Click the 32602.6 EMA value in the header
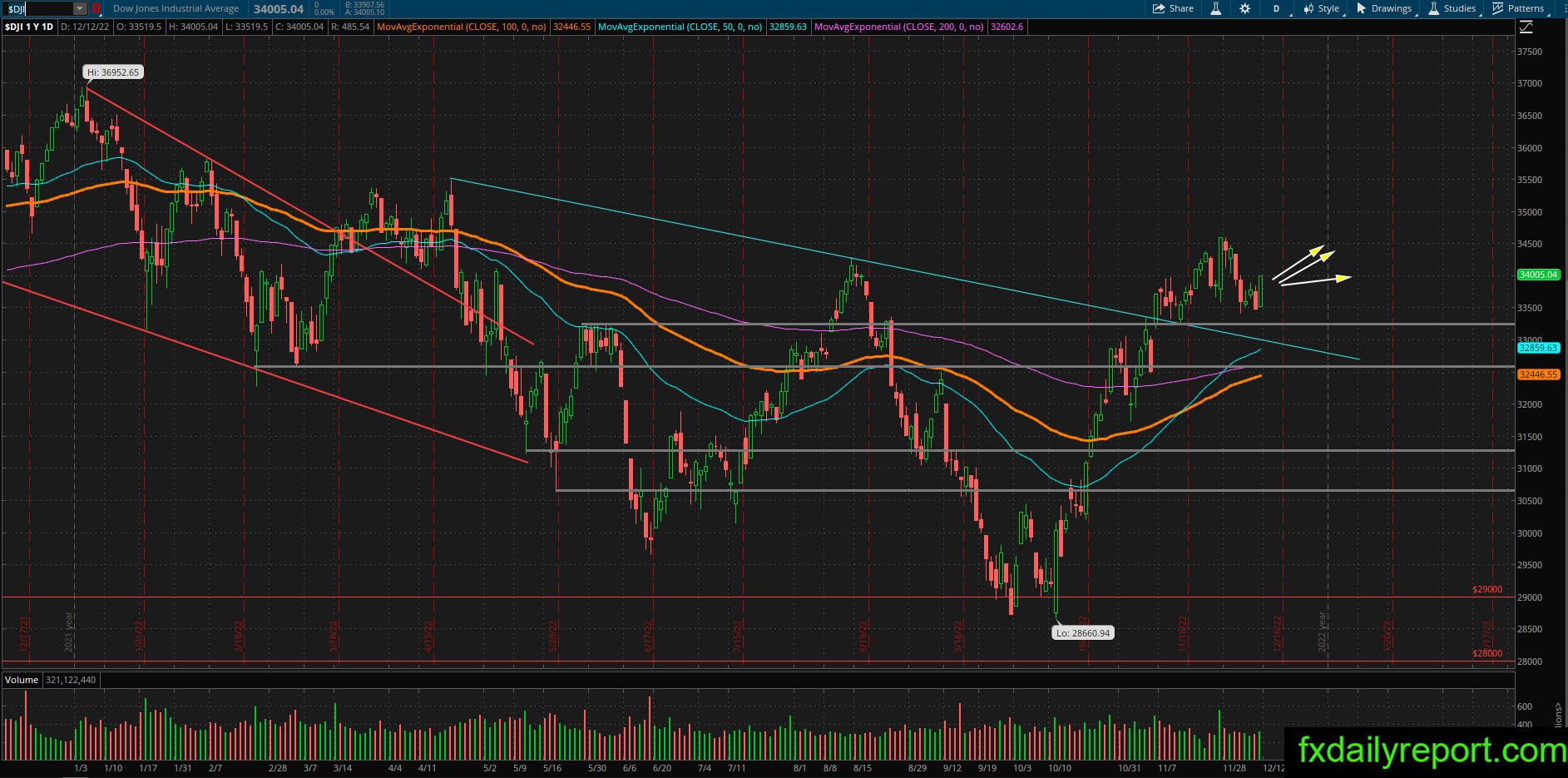 [1007, 27]
